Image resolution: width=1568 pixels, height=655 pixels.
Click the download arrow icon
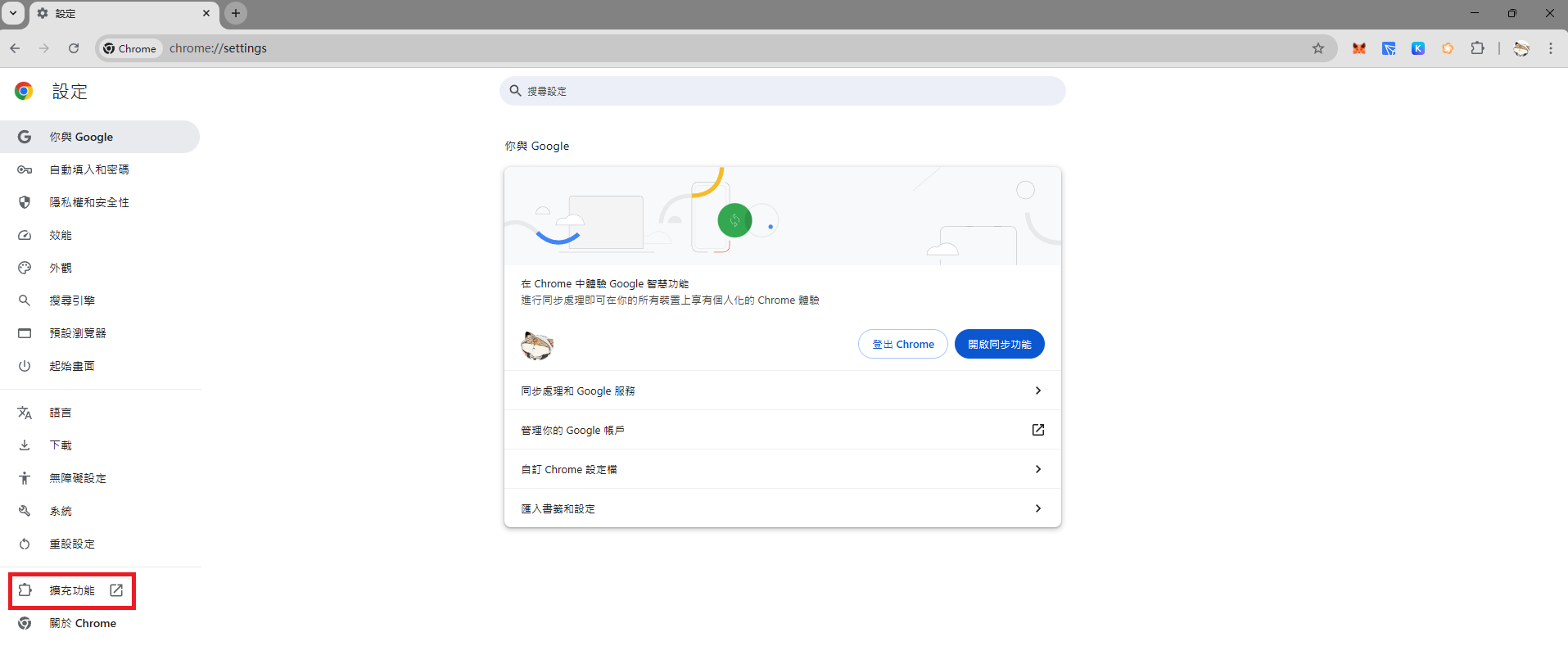(x=25, y=445)
